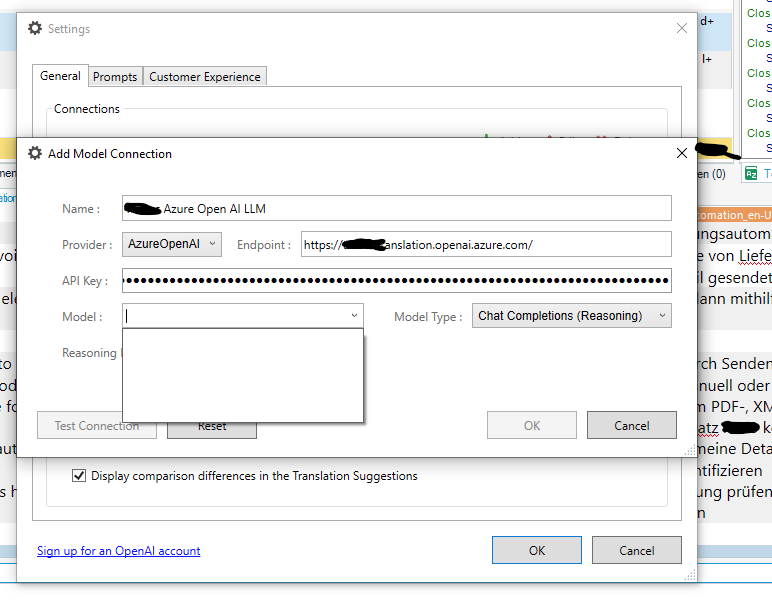The width and height of the screenshot is (772, 612).
Task: Click the Settings window gear icon
Action: click(x=35, y=29)
